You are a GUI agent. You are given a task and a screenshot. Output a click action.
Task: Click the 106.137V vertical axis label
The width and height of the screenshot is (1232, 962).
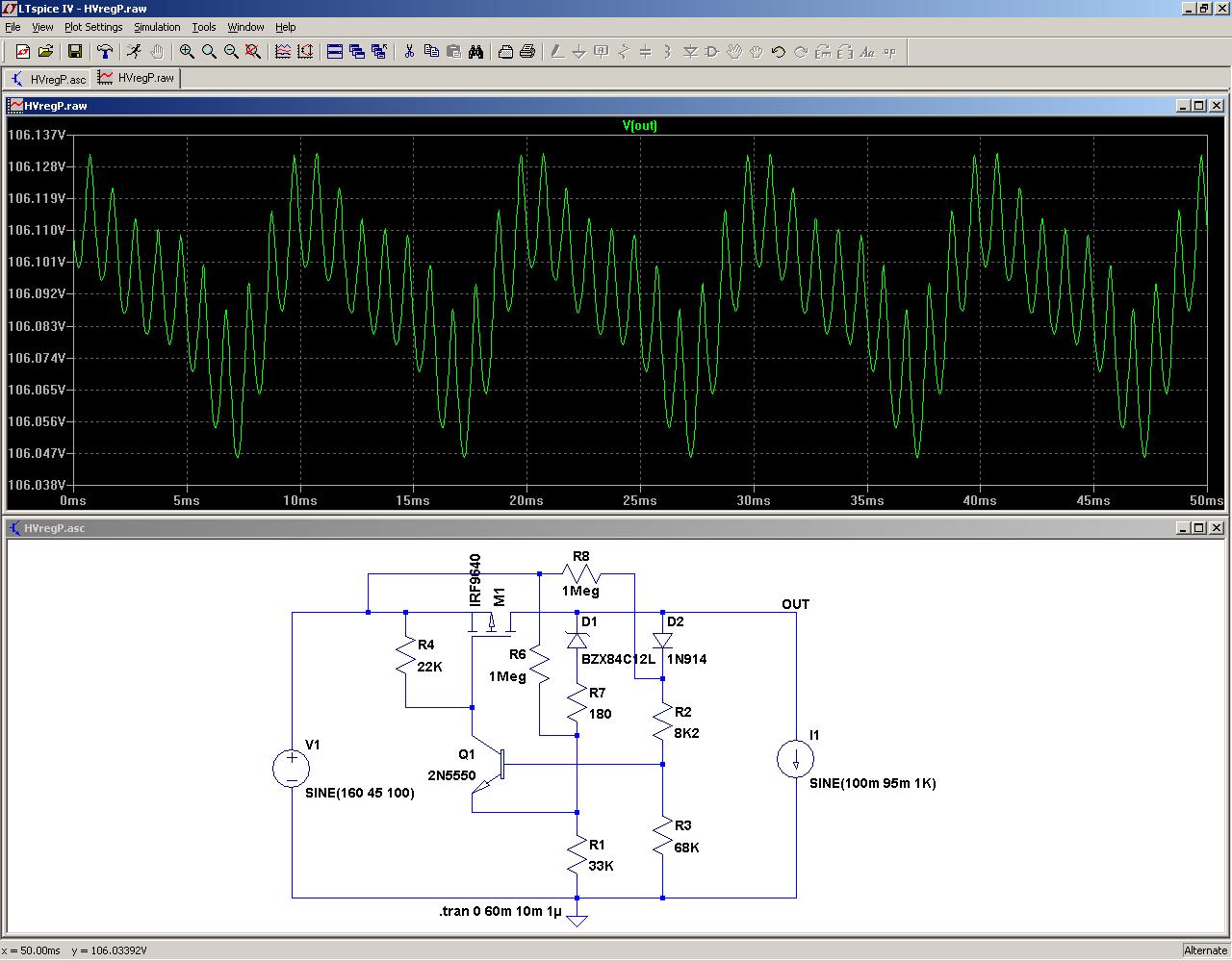tap(37, 135)
